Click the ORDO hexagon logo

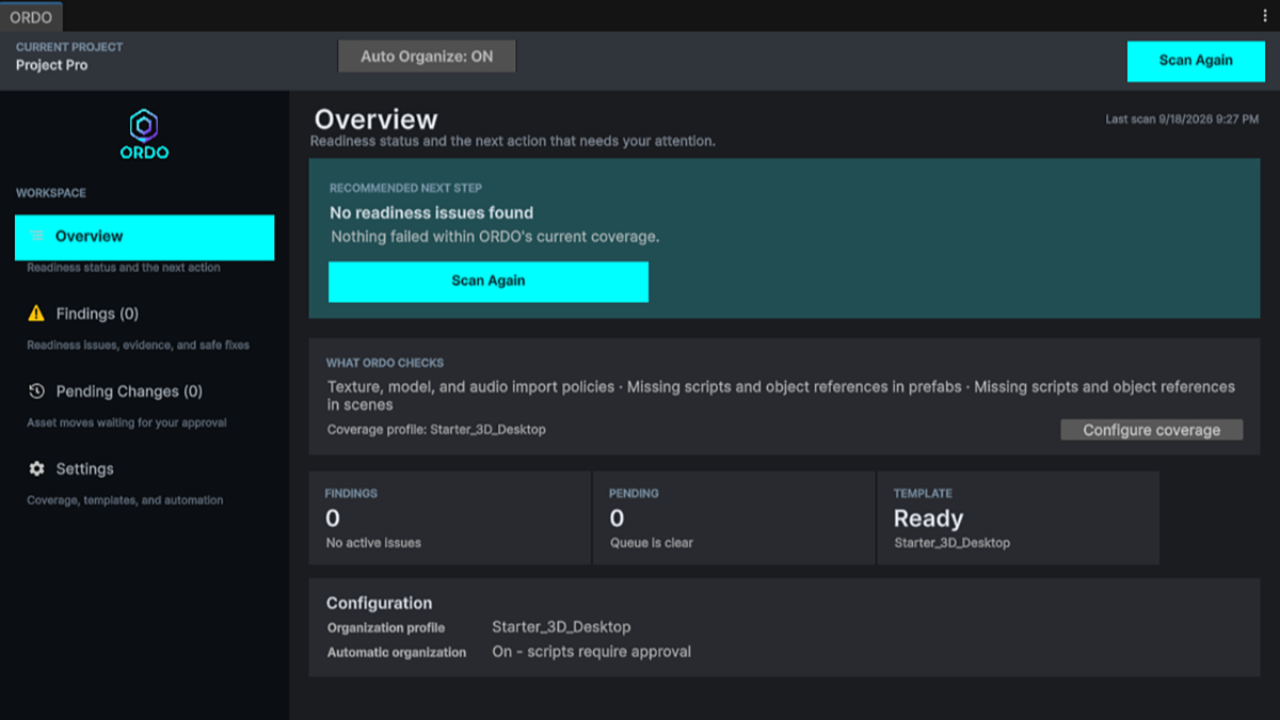[x=144, y=126]
